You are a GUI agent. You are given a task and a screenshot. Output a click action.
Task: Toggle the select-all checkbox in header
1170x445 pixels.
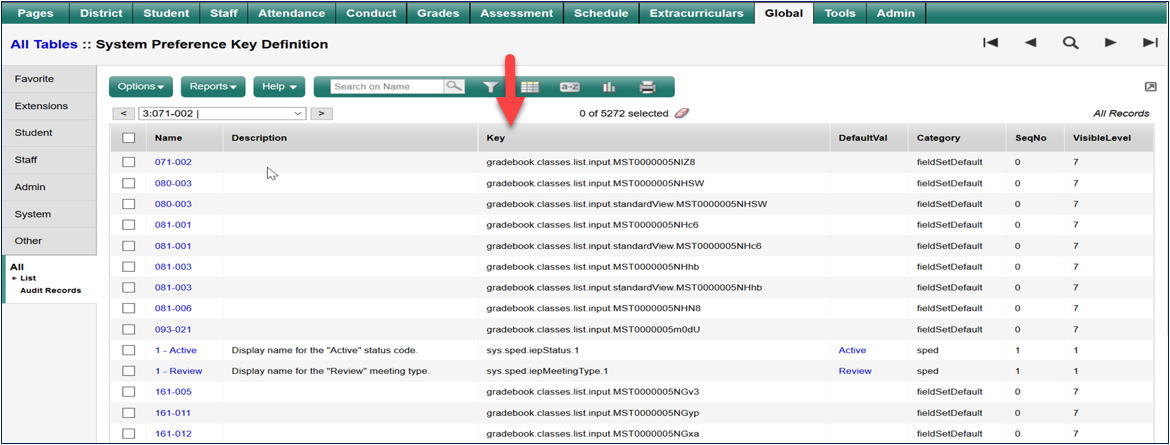128,138
